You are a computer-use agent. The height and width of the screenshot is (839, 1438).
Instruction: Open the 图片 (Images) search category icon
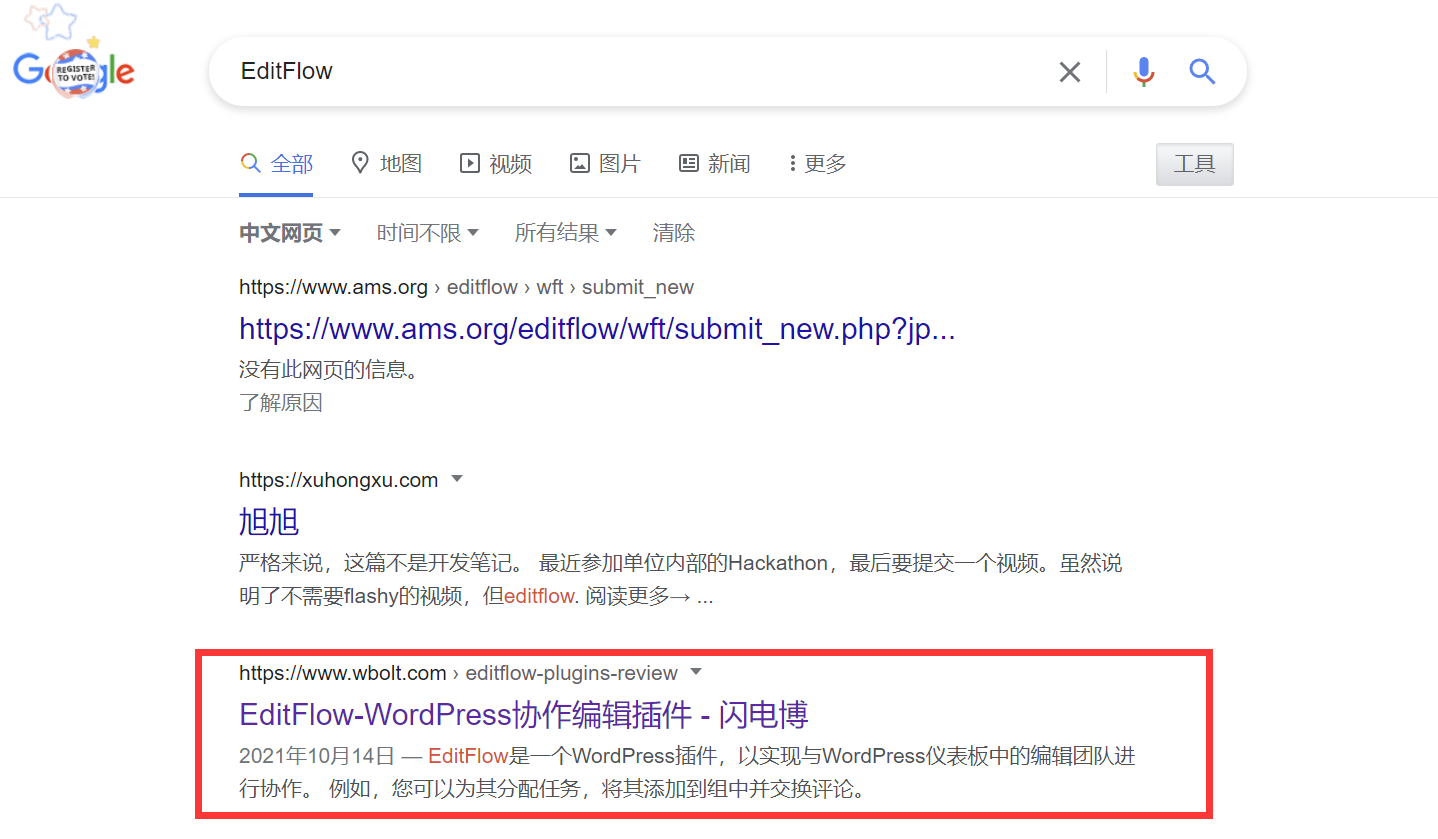click(580, 162)
